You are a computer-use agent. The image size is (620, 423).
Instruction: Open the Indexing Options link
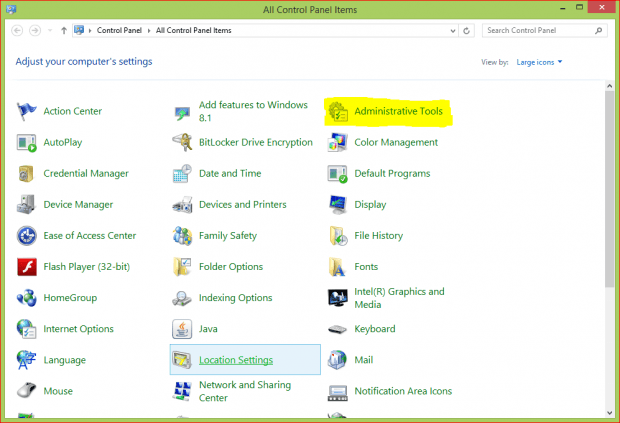236,298
